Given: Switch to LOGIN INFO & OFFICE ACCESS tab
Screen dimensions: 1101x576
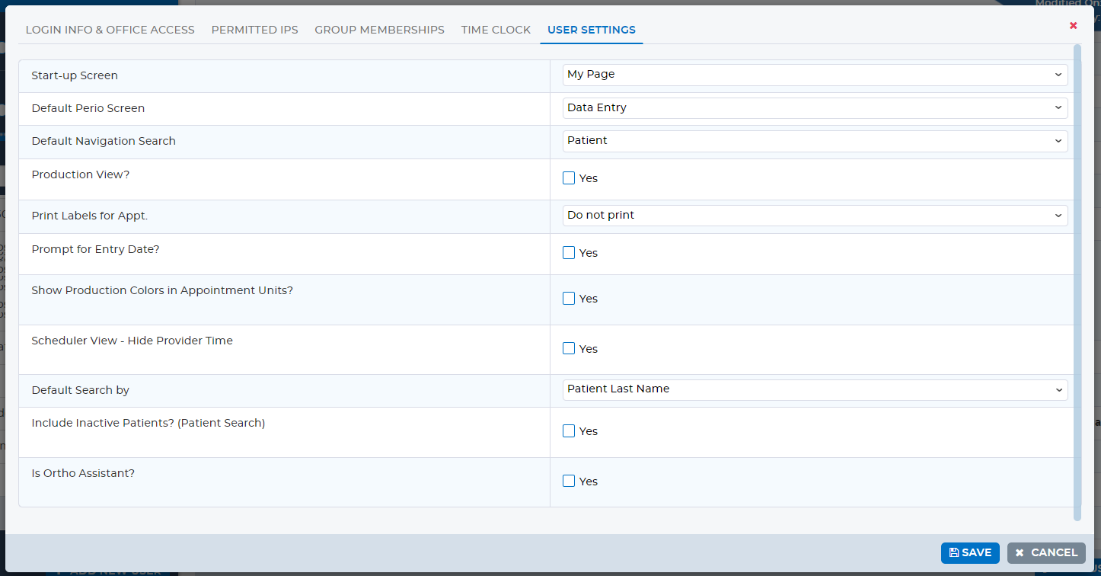Looking at the screenshot, I should click(x=110, y=30).
